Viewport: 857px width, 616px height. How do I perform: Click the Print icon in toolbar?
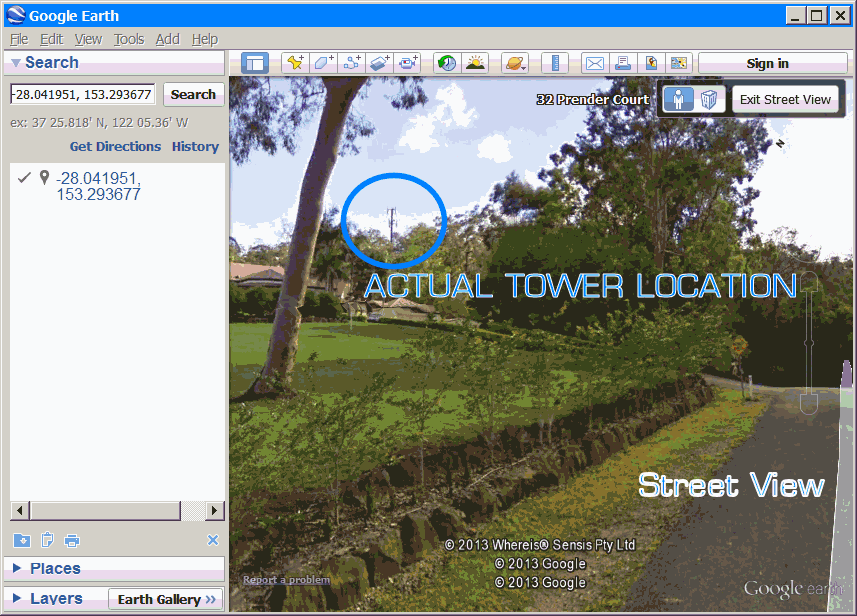[x=623, y=63]
